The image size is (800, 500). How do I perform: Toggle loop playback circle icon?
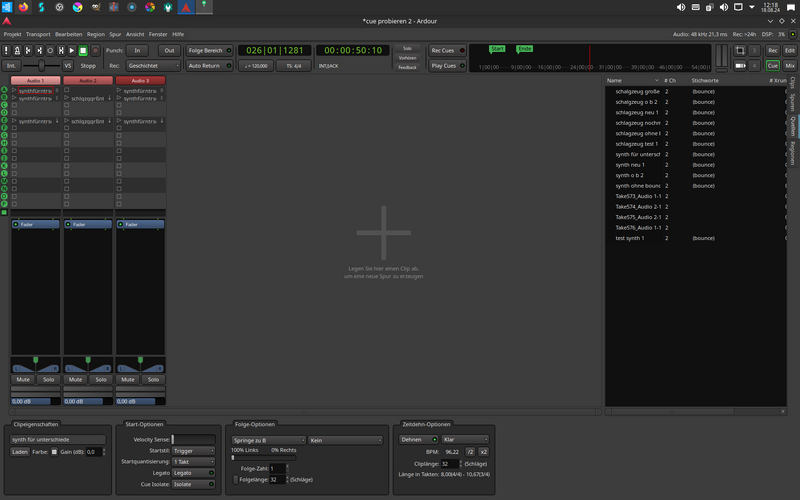(x=50, y=51)
